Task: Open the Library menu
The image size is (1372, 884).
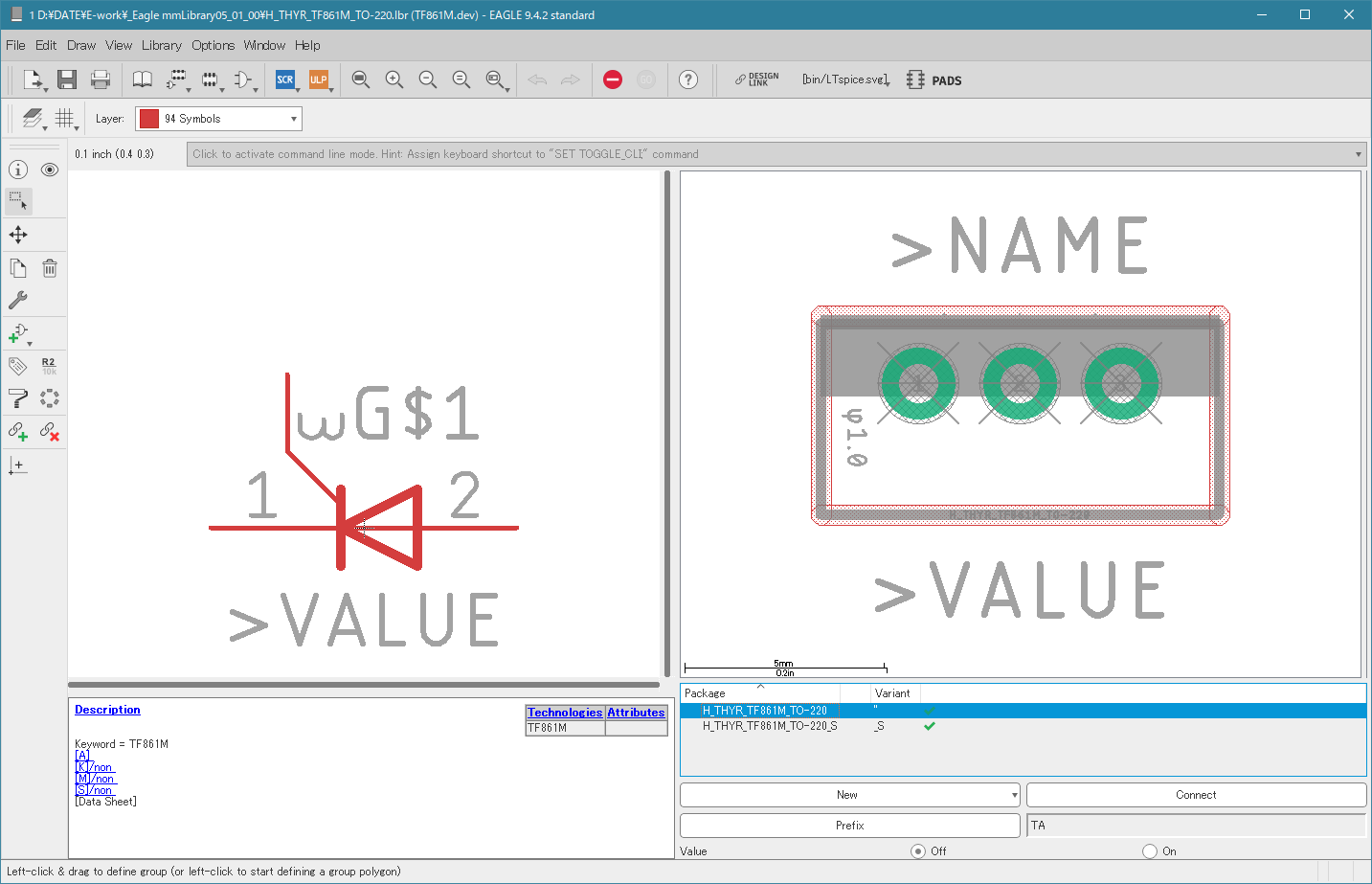Action: (x=162, y=45)
